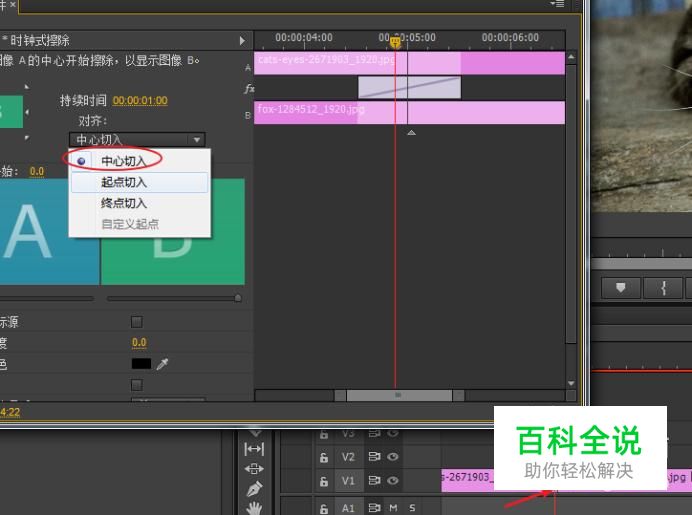Image resolution: width=692 pixels, height=515 pixels.
Task: Click the small triangle marker below clip B
Action: (x=411, y=132)
